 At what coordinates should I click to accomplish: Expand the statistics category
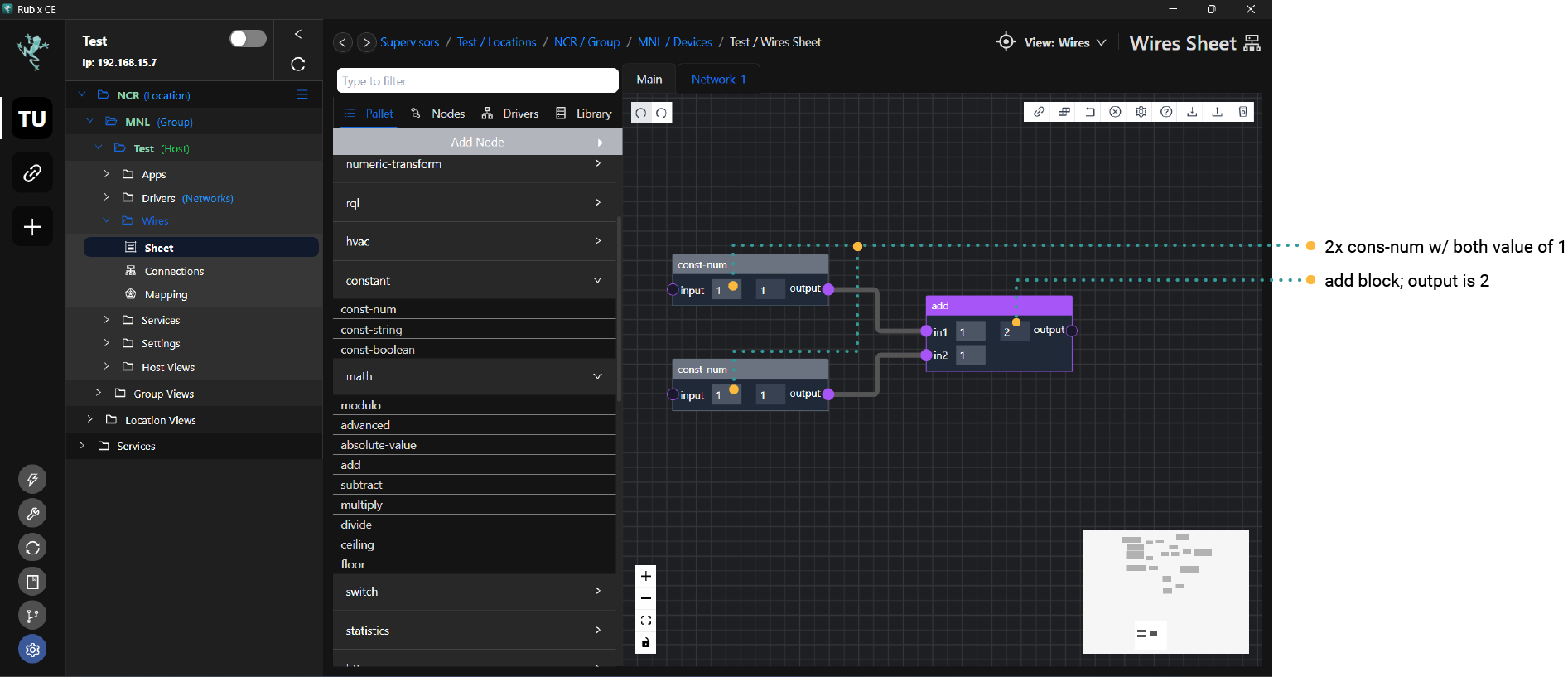point(477,631)
